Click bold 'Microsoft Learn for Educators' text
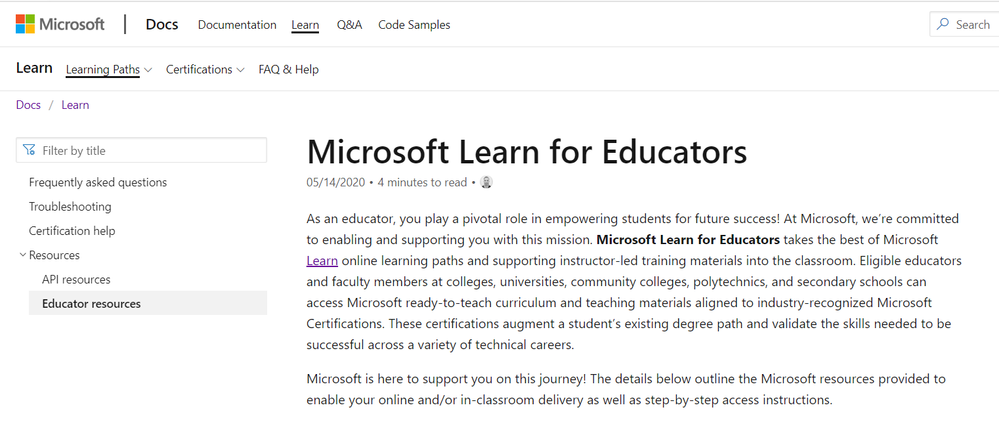 click(x=688, y=240)
